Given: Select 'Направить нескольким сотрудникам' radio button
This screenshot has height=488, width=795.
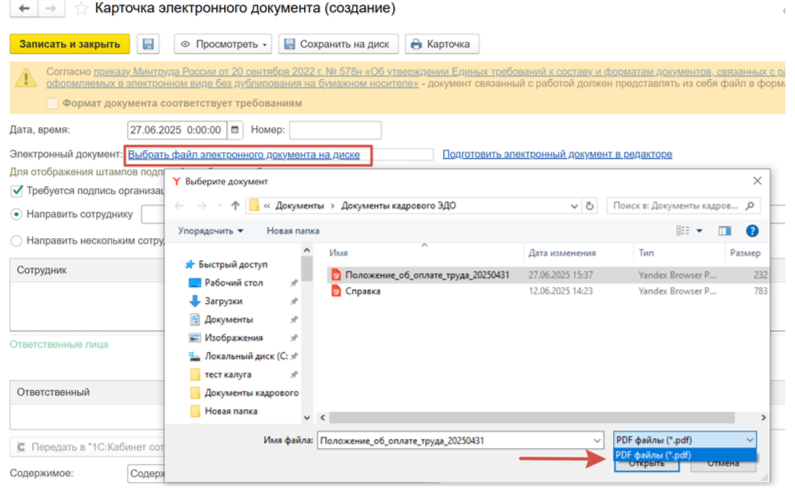Looking at the screenshot, I should (16, 241).
